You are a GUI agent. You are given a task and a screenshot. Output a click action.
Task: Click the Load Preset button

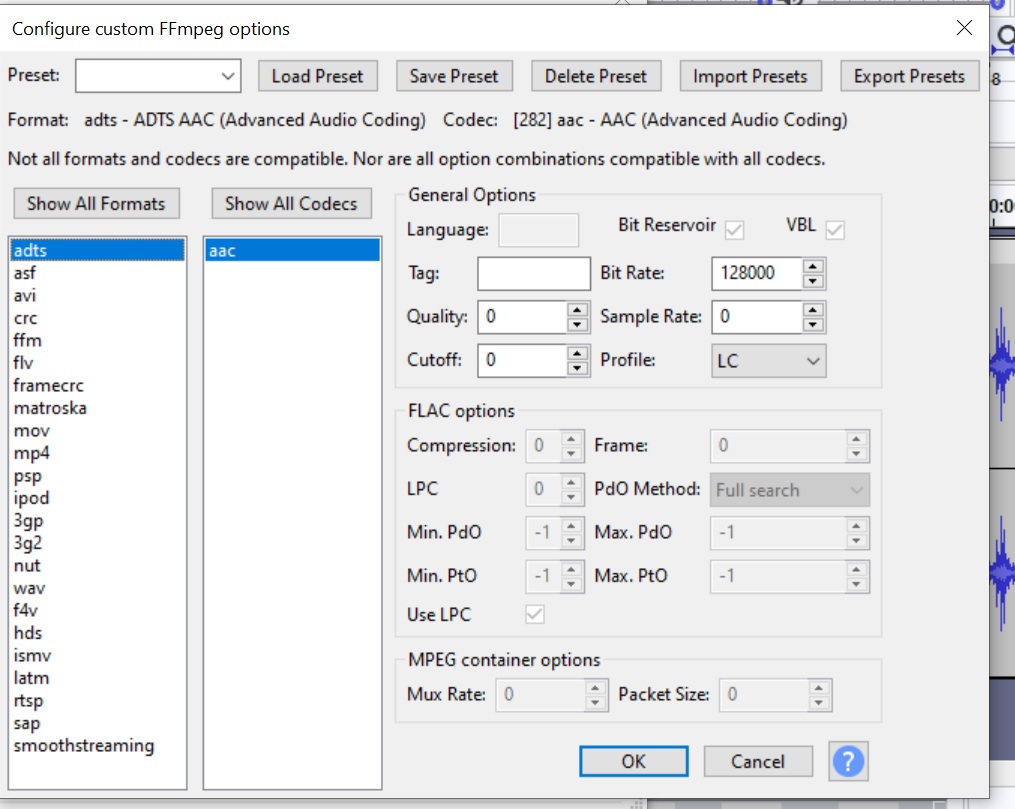[x=317, y=76]
